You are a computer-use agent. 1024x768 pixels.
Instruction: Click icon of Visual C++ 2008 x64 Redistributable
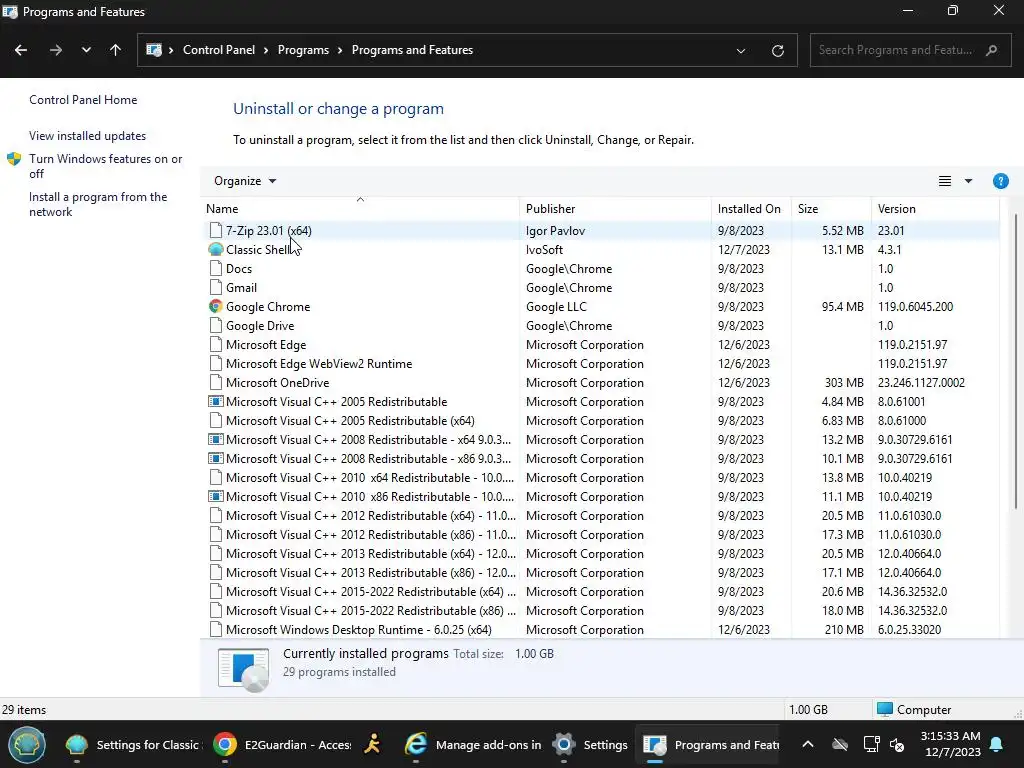pos(216,440)
